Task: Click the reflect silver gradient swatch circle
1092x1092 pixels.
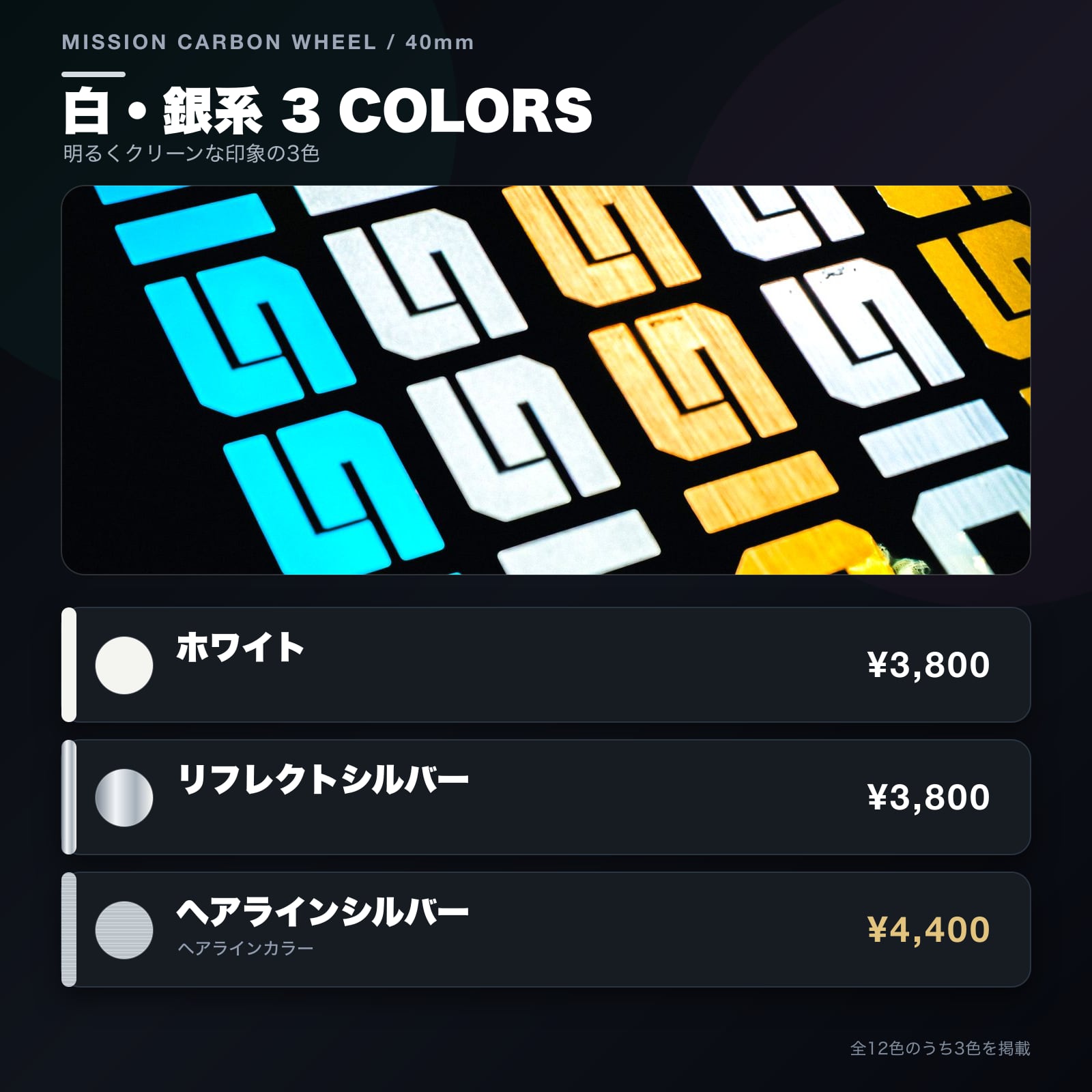Action: [124, 798]
